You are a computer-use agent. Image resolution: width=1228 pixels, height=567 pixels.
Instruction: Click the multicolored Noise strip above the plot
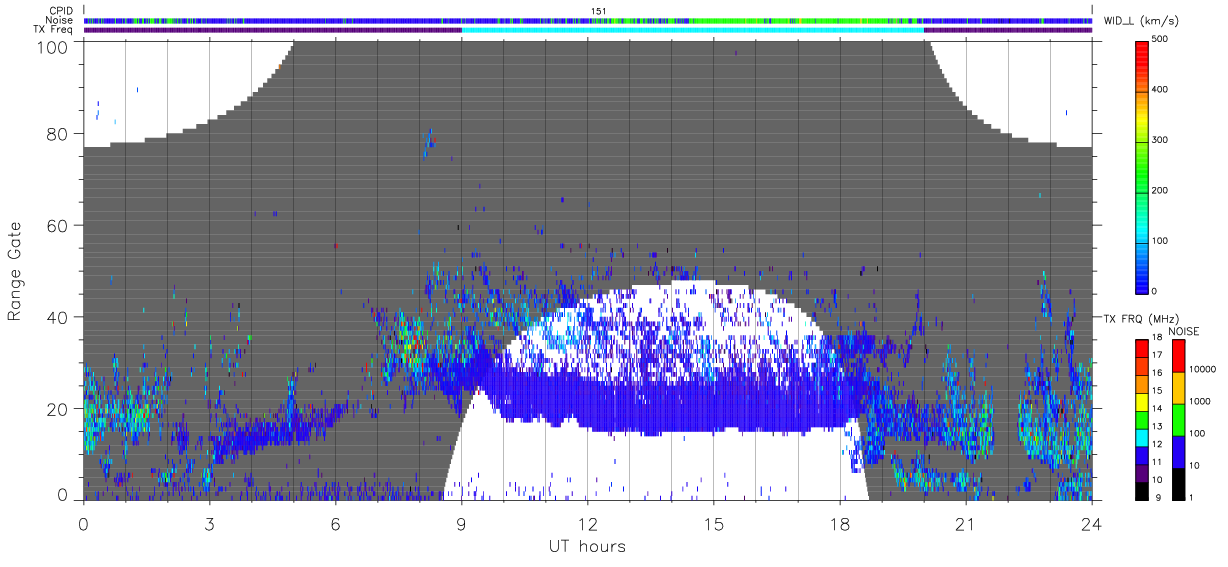pos(588,20)
